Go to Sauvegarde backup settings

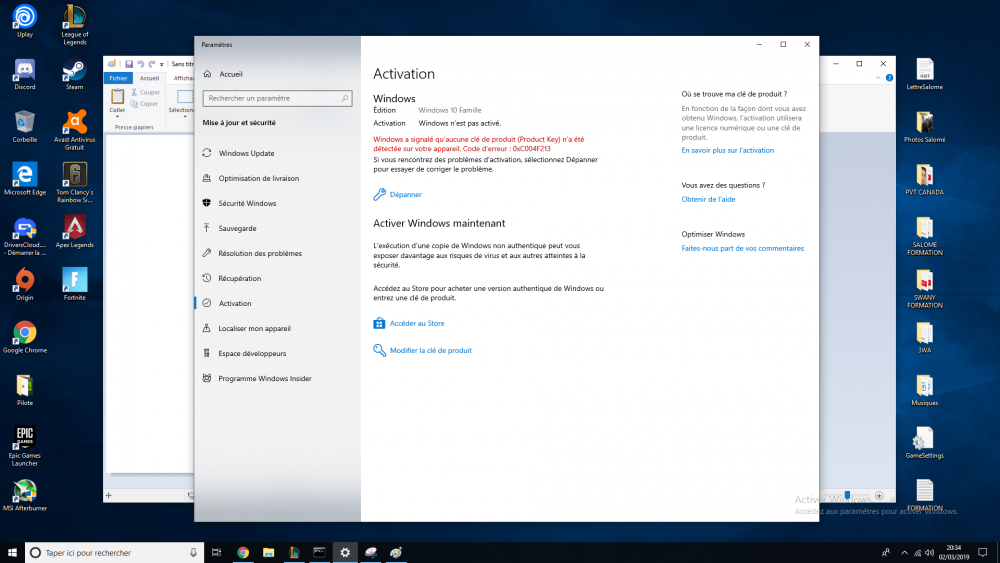tap(237, 228)
